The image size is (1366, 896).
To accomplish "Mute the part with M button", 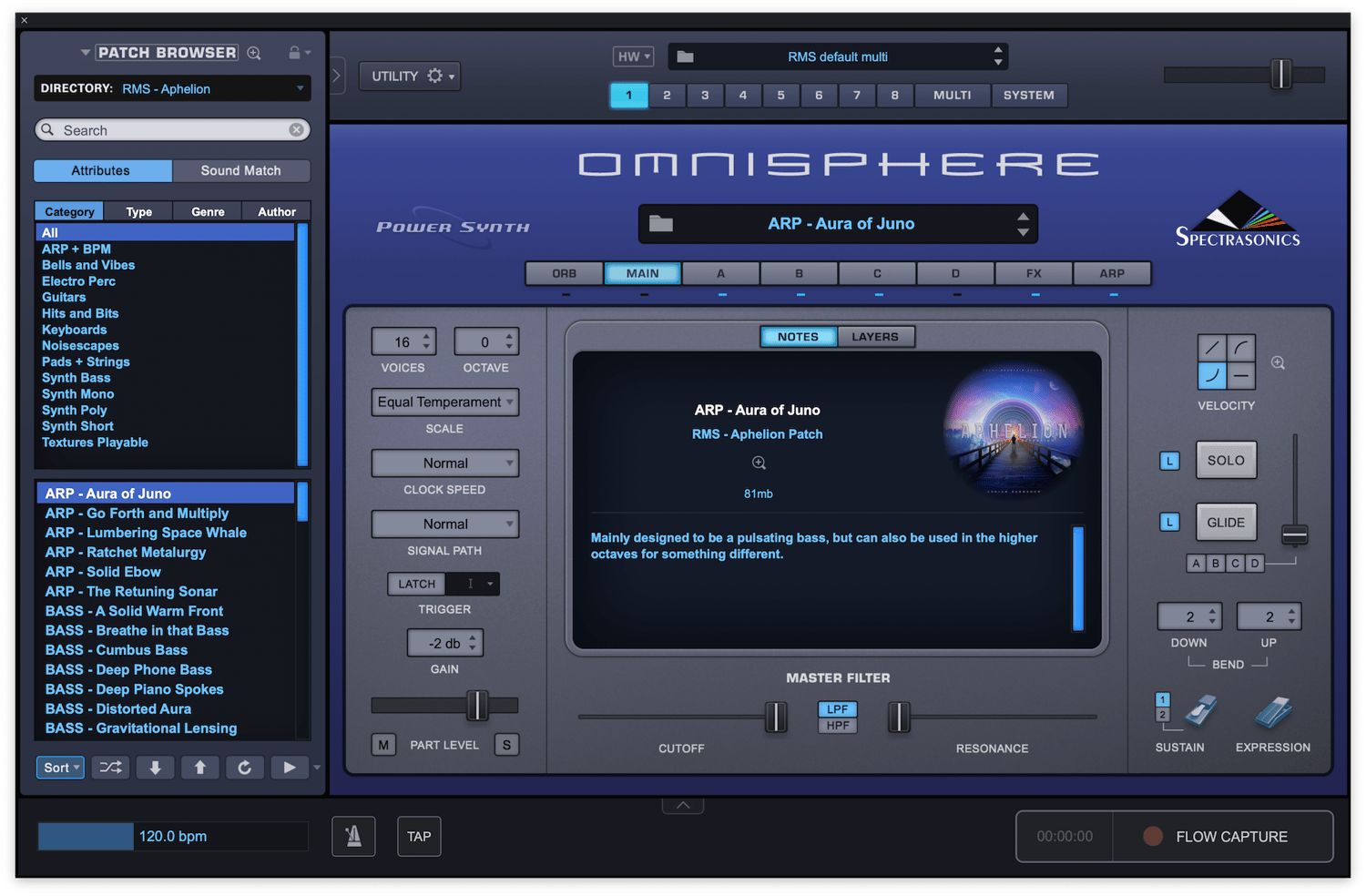I will [383, 745].
